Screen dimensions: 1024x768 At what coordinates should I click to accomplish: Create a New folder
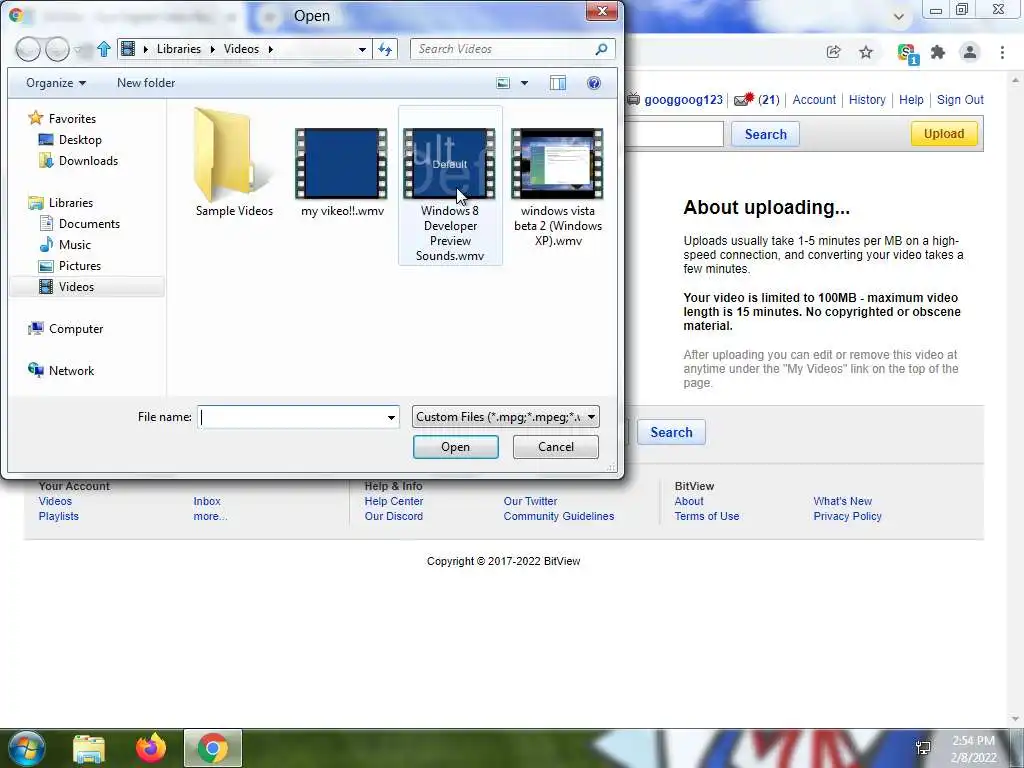click(146, 83)
